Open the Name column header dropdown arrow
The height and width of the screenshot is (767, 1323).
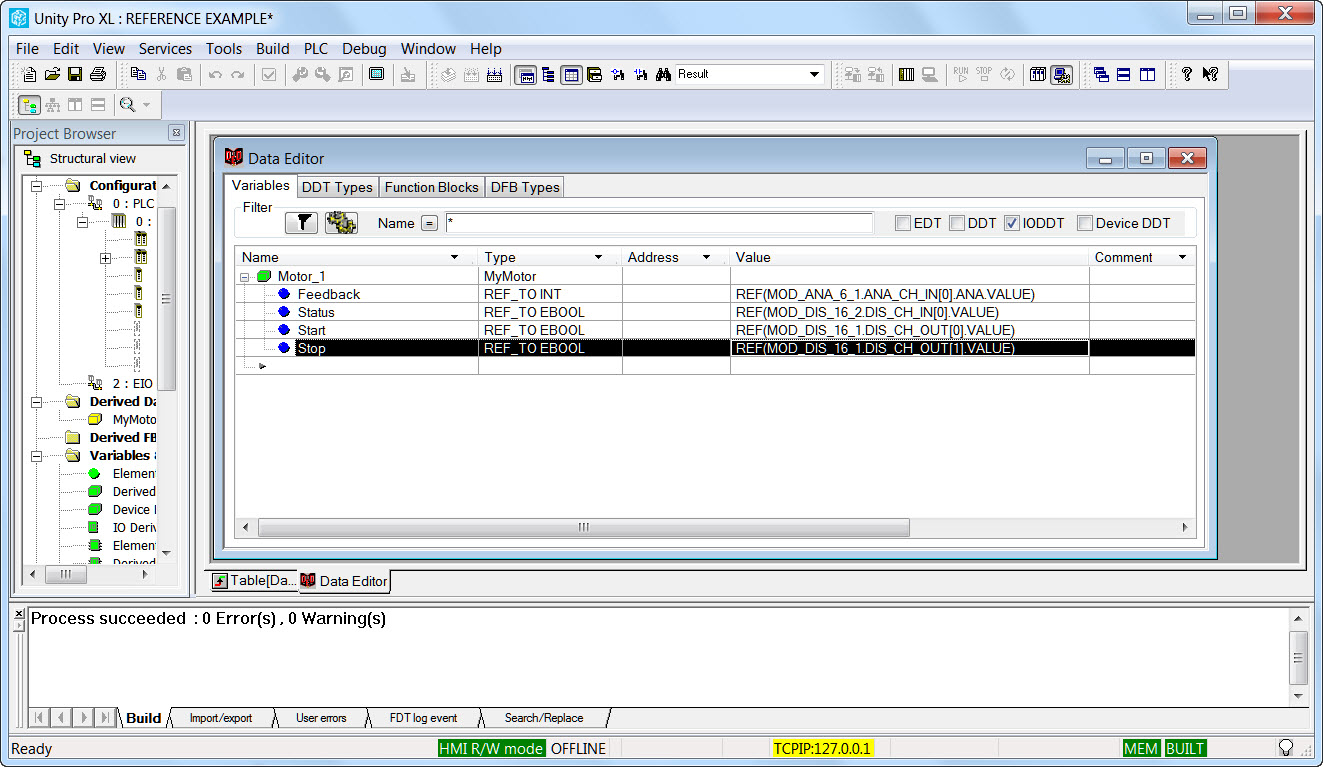pos(455,257)
